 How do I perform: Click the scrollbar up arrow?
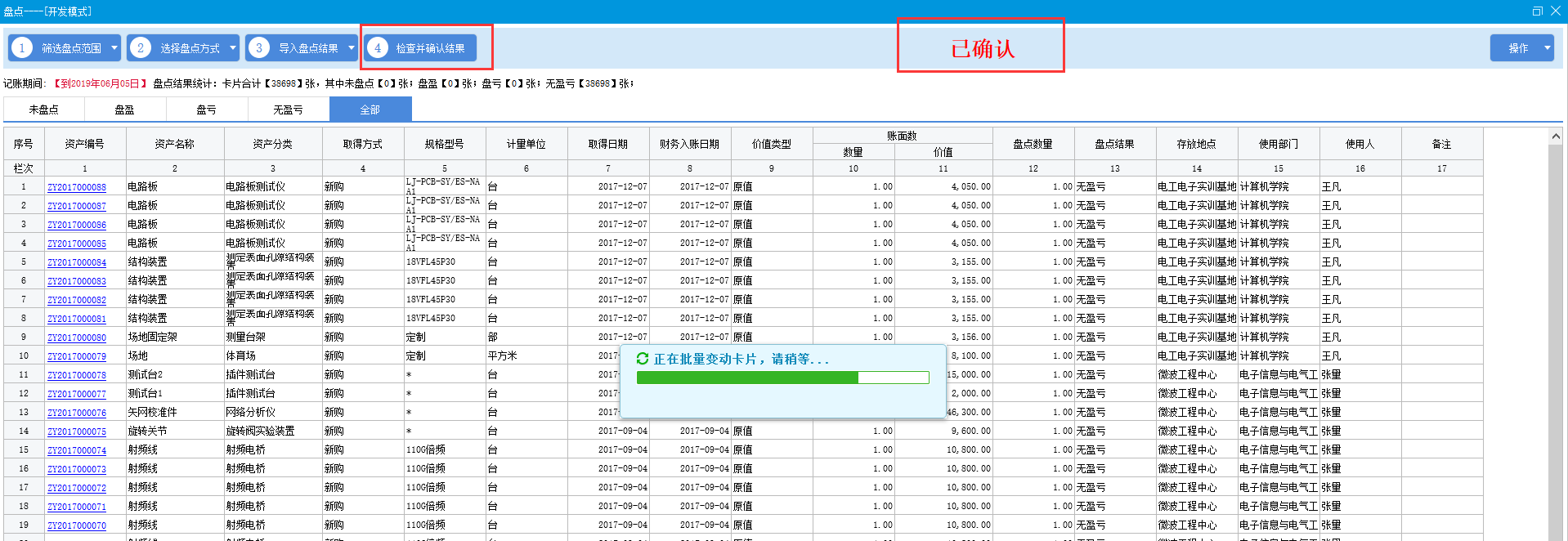pyautogui.click(x=1556, y=136)
